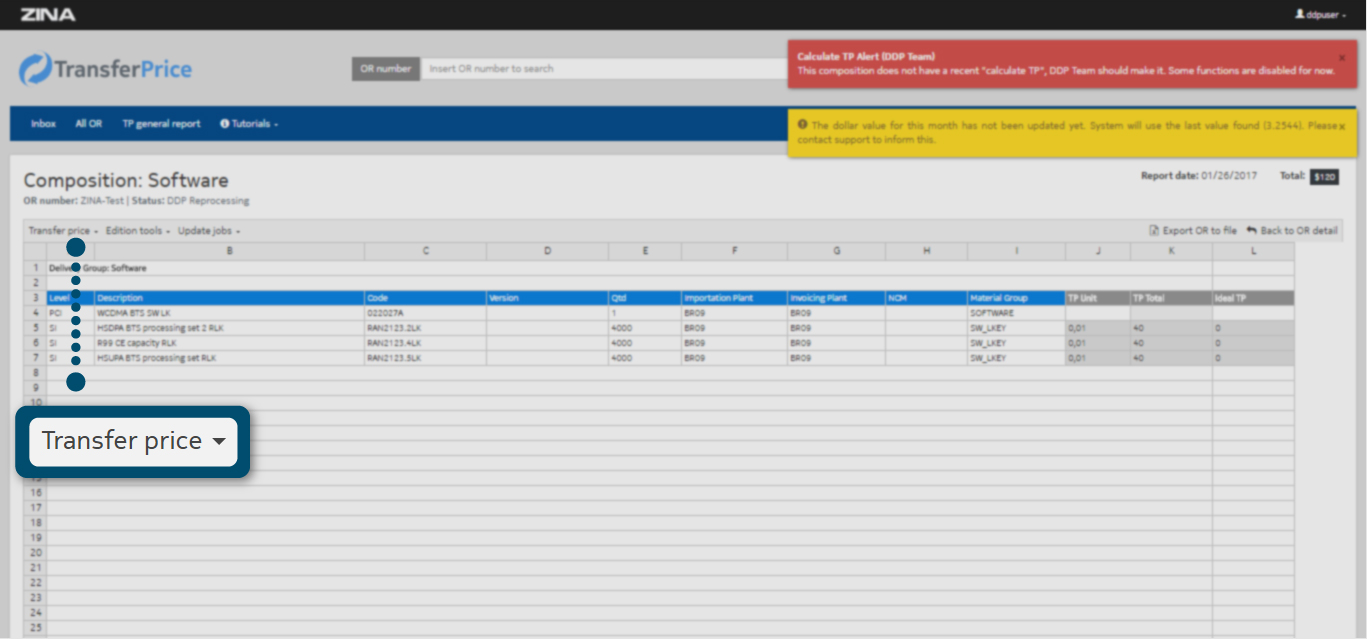Open the Transfer price dropdown menu
This screenshot has height=639, width=1367.
63,231
